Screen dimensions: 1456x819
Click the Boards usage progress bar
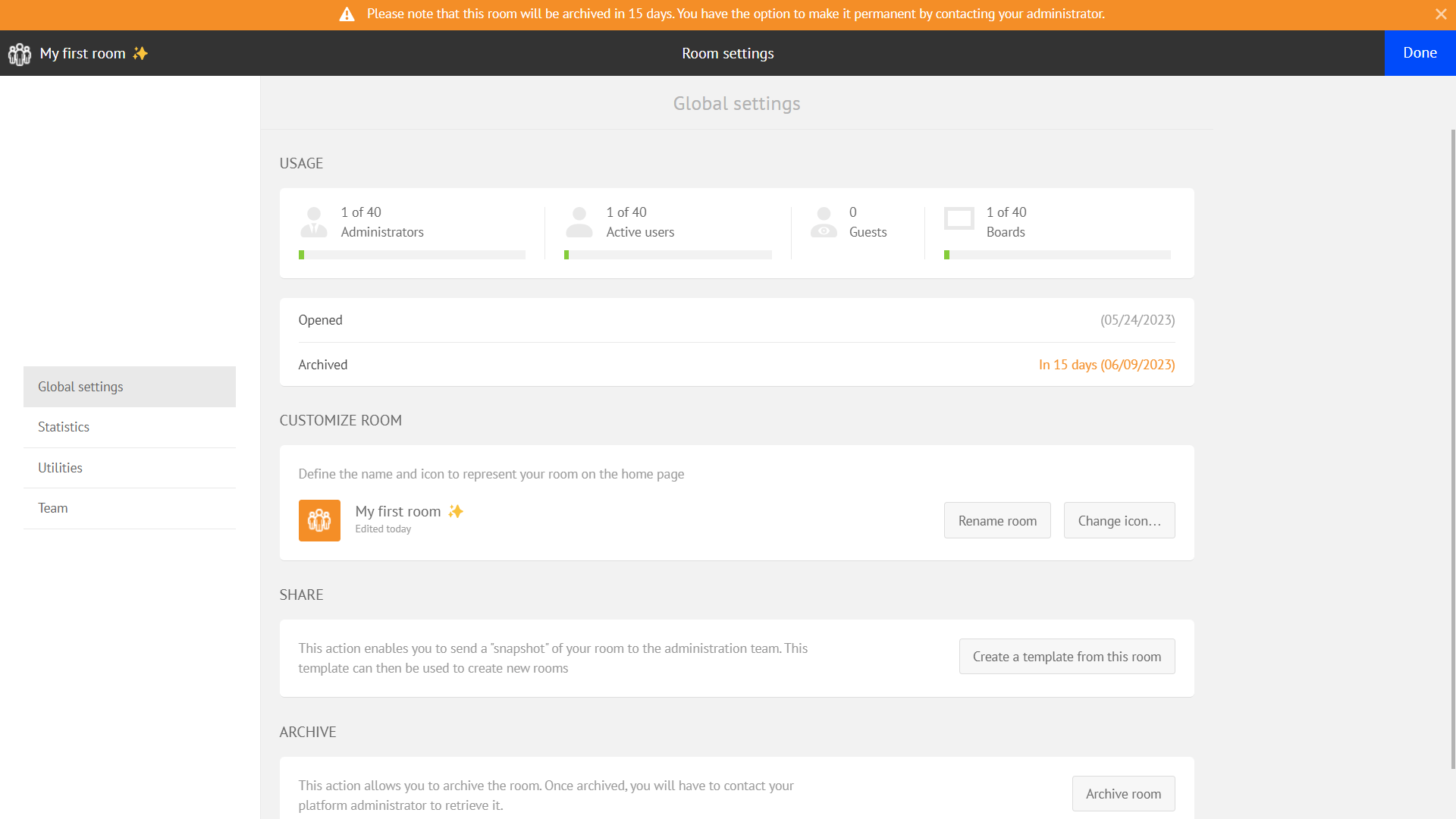(x=1057, y=256)
